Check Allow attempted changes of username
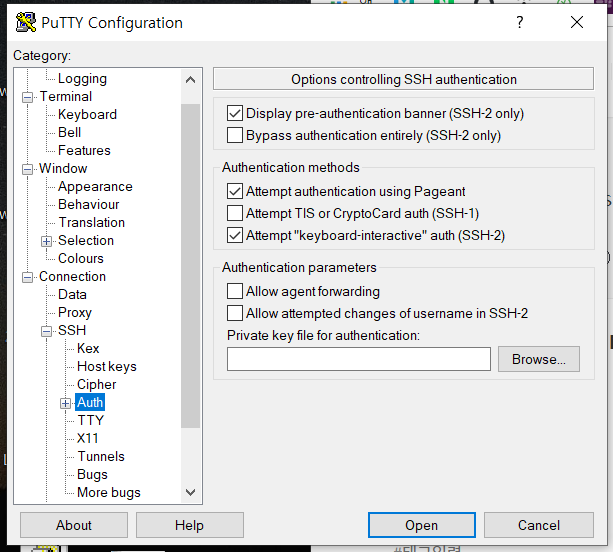This screenshot has height=552, width=613. [x=235, y=313]
